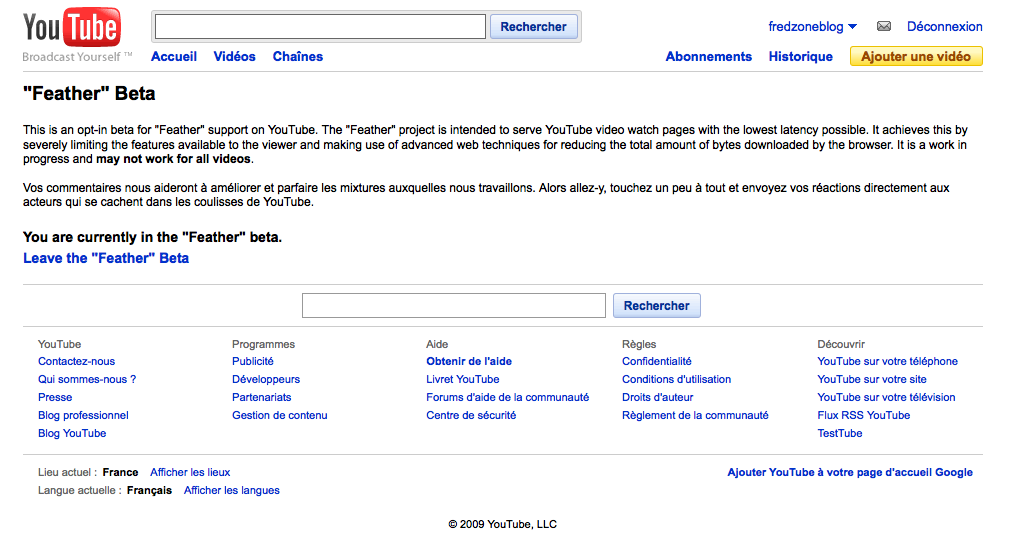The image size is (1009, 558).
Task: Open YouTube sur votre site link
Action: pos(872,380)
